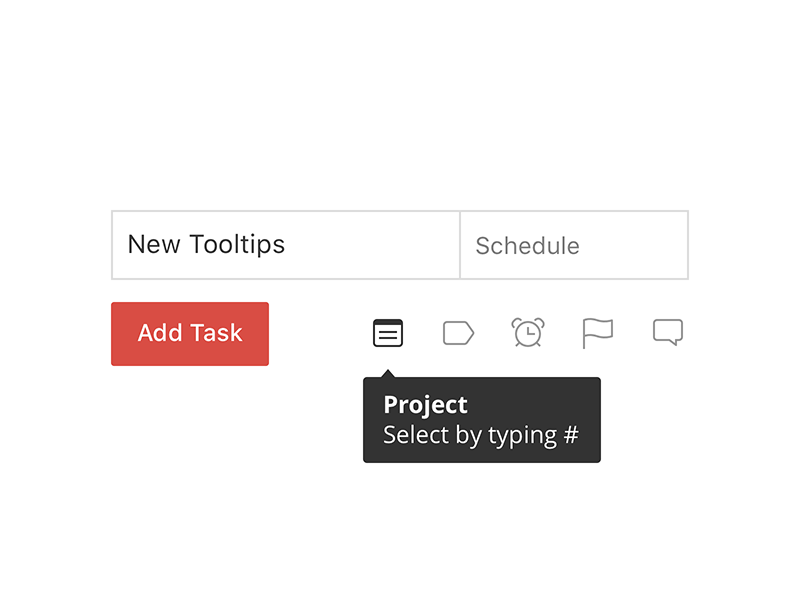Focus the task name field containing "New Tooltips"

click(285, 245)
